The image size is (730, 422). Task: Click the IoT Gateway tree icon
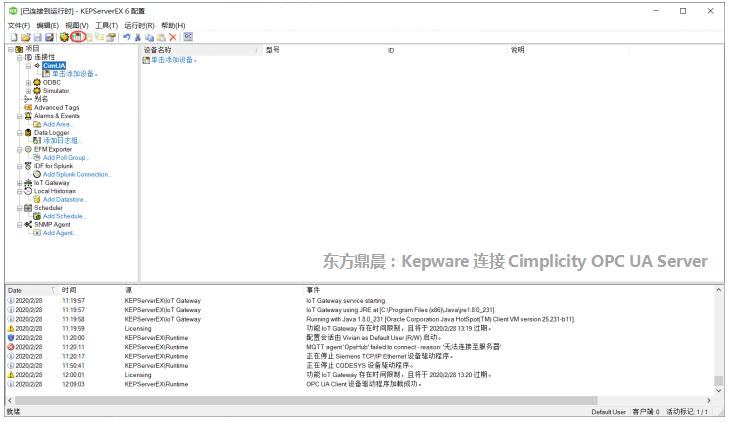tap(28, 183)
